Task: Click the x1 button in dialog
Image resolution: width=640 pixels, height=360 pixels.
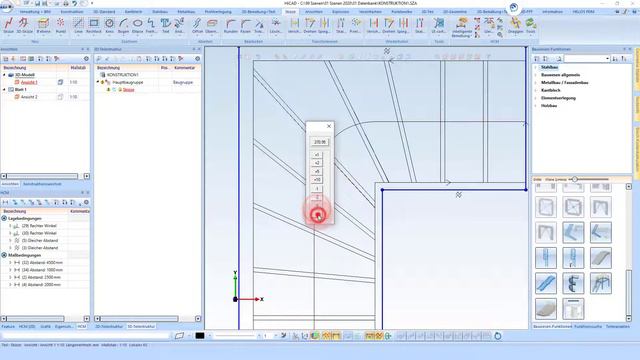Action: (317, 155)
